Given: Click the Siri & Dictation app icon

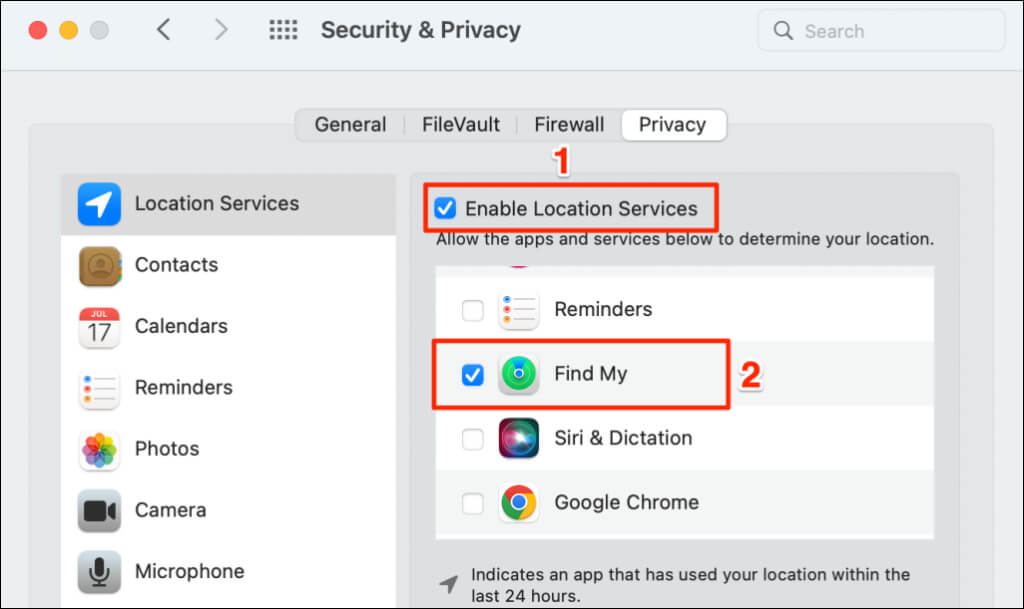Looking at the screenshot, I should click(x=519, y=437).
